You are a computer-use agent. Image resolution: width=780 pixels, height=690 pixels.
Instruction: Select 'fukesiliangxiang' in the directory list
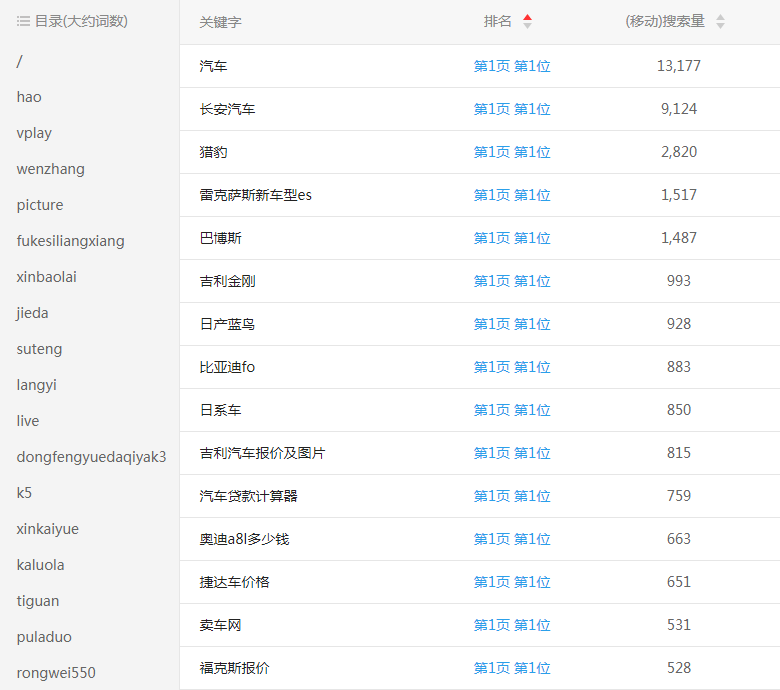coord(70,241)
